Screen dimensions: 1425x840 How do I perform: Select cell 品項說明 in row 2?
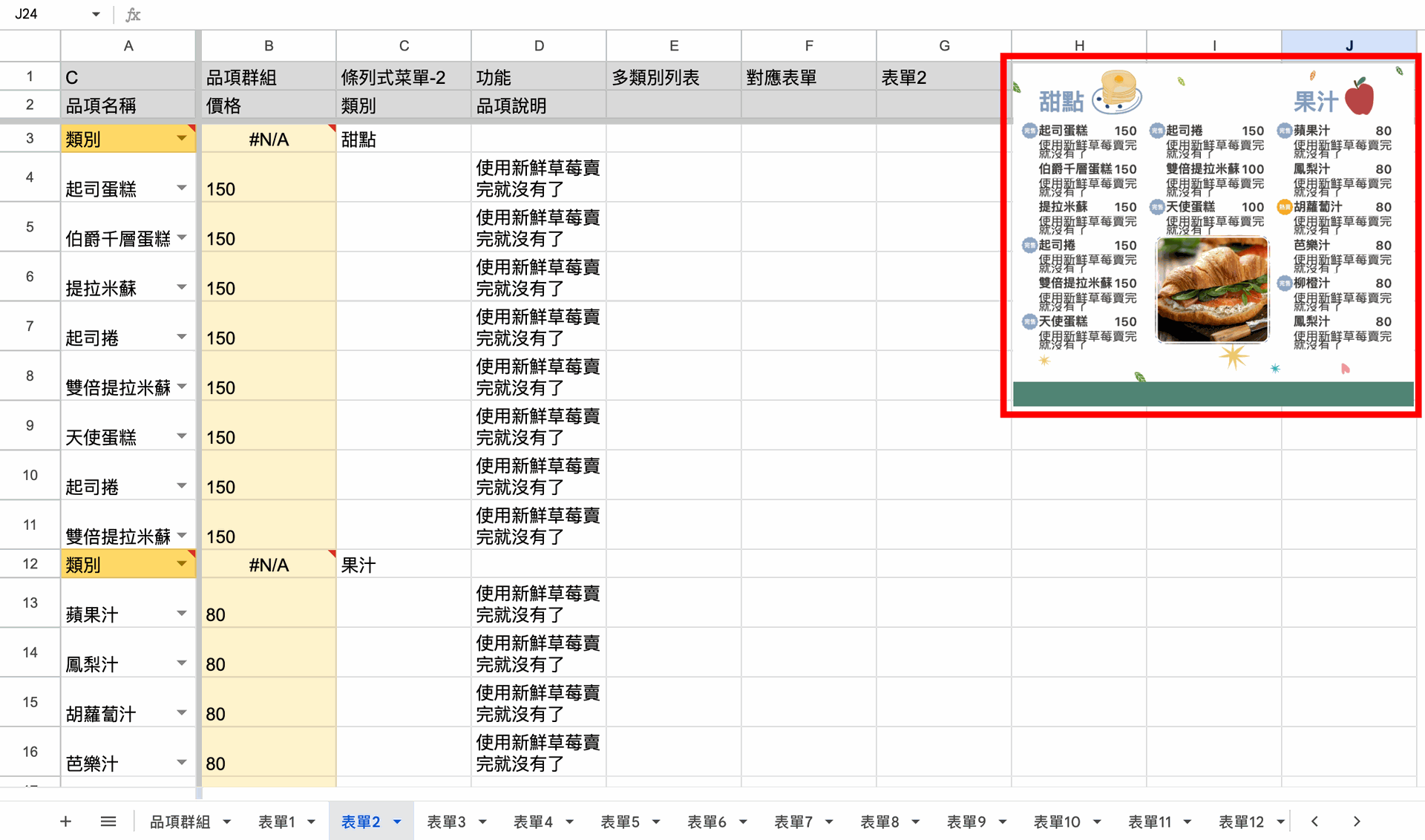539,105
